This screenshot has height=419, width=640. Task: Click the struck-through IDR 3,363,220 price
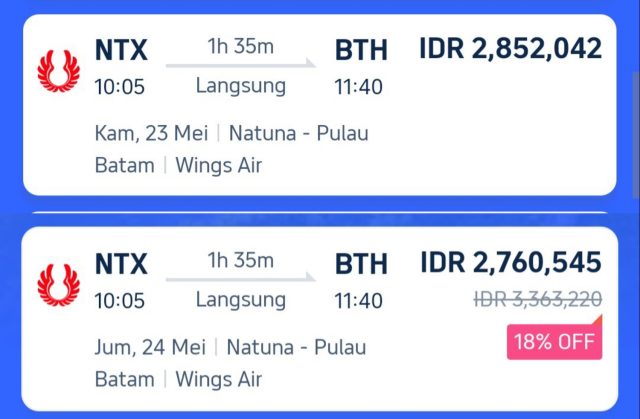(538, 299)
